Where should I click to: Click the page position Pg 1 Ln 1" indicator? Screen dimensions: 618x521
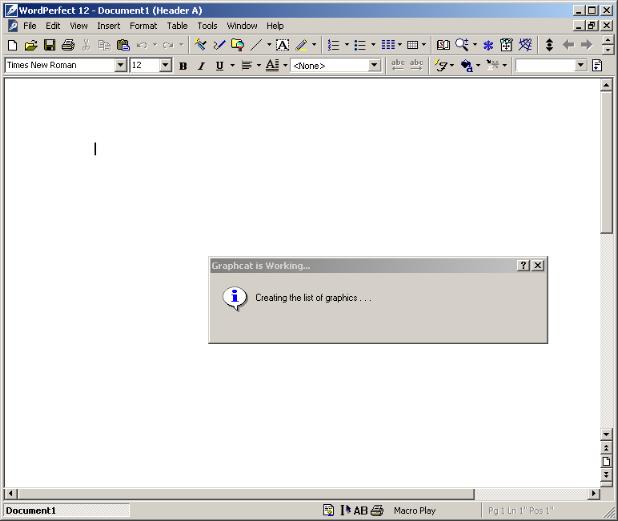click(520, 511)
